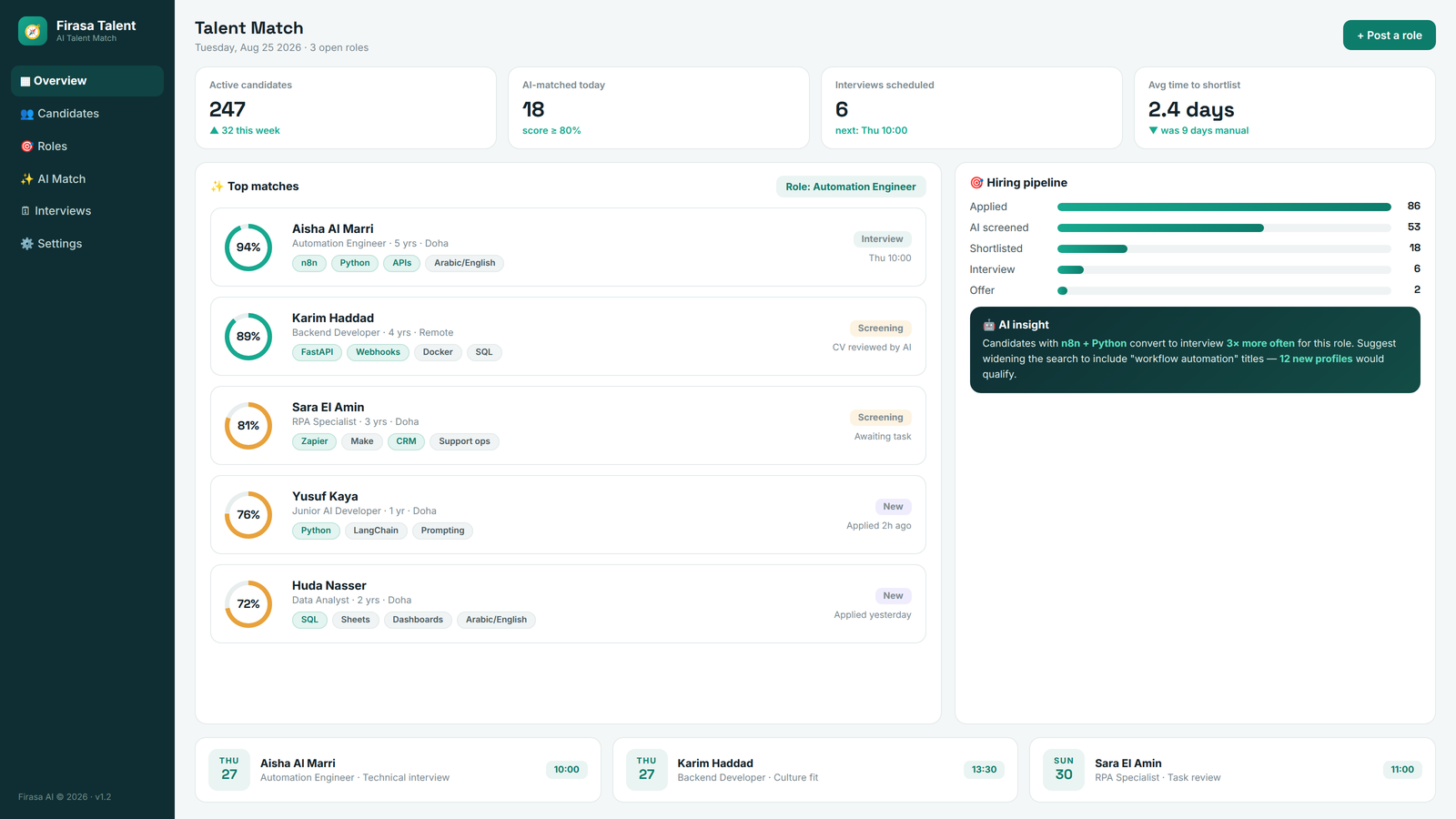Screen dimensions: 1456x819
Task: Click the AI screened pipeline progress bar
Action: [x=1224, y=227]
